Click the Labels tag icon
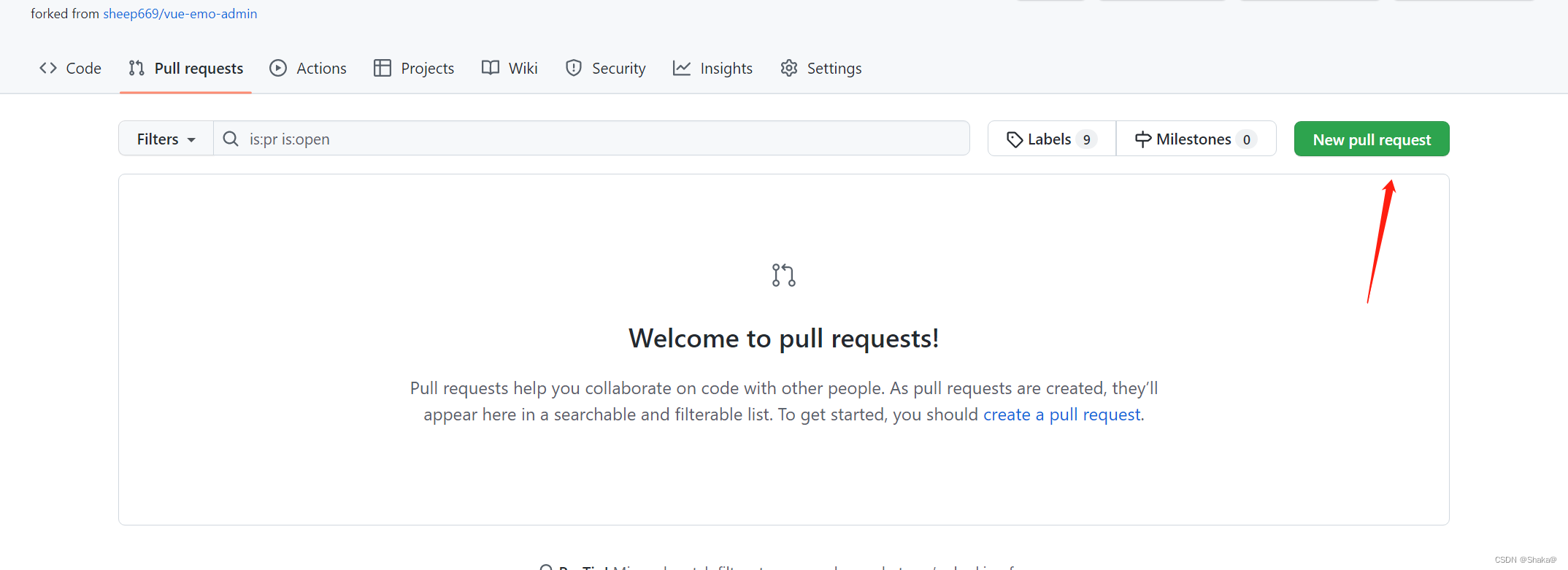 [1014, 139]
